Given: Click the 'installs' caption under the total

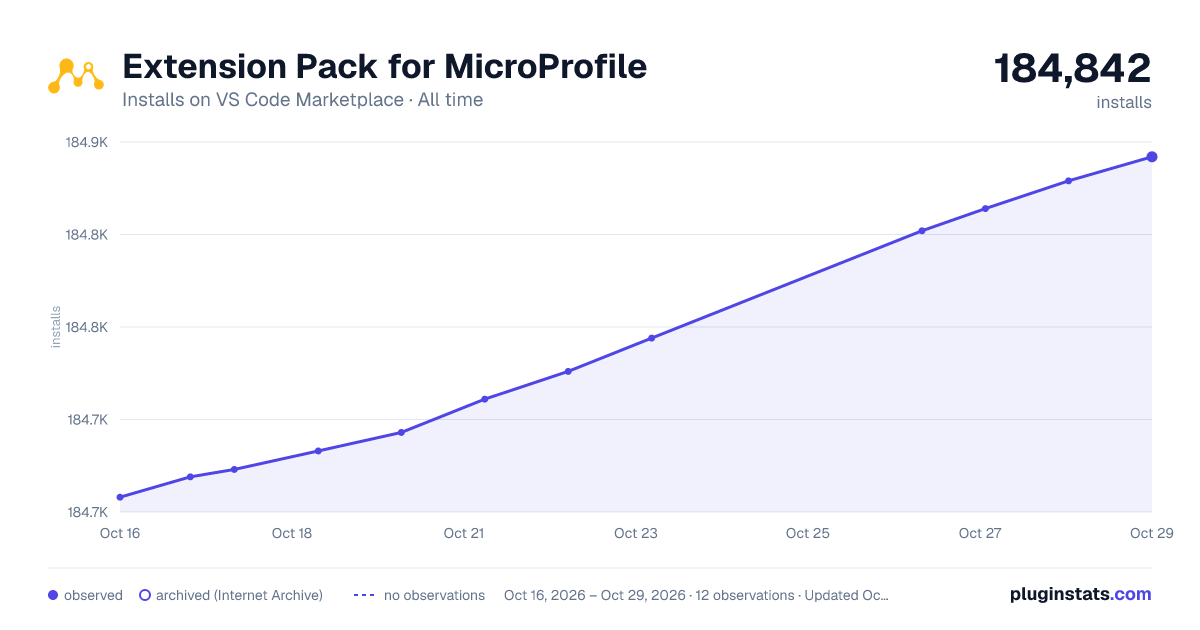Looking at the screenshot, I should [1124, 102].
